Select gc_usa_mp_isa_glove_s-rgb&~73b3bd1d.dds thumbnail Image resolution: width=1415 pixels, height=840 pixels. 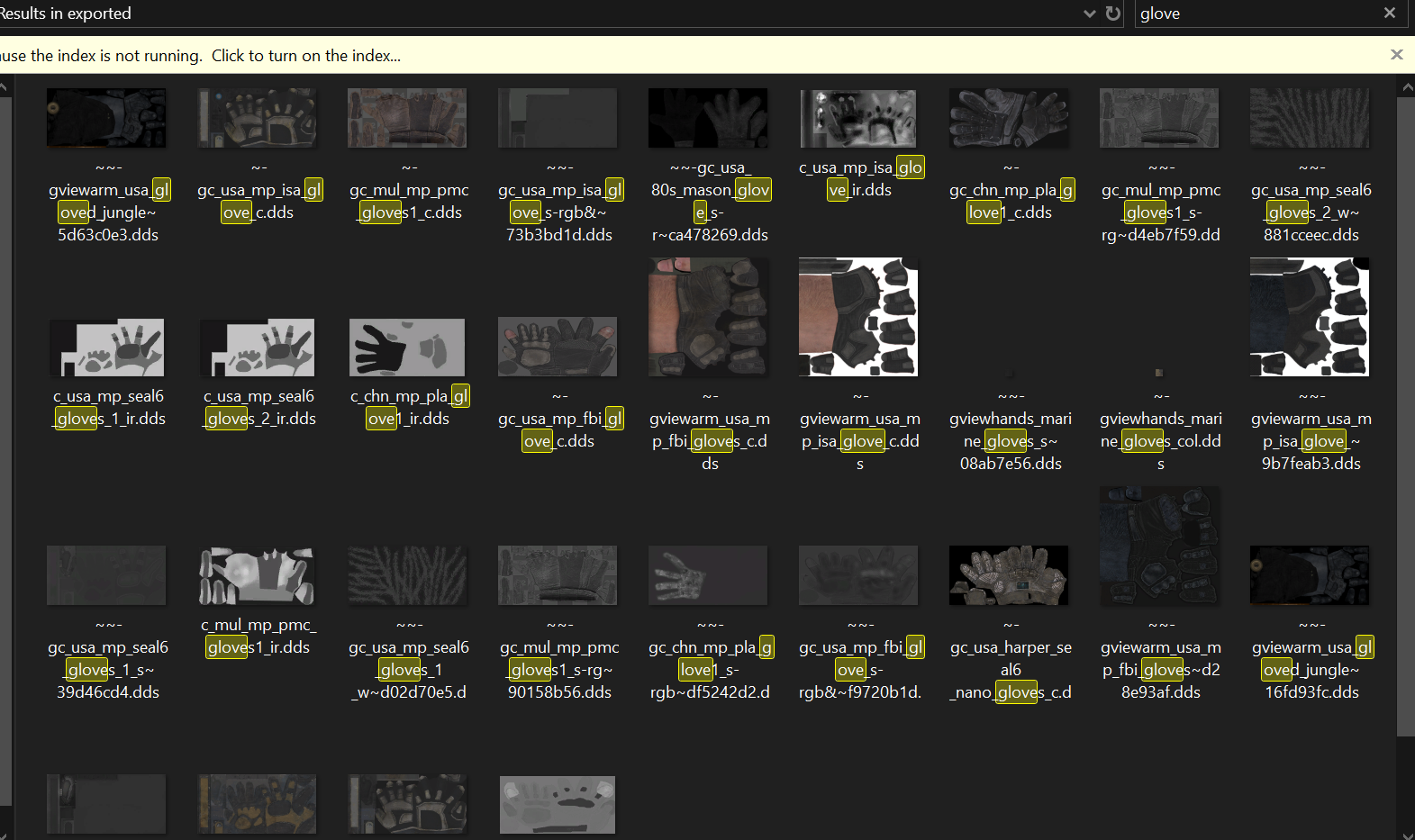tap(558, 118)
